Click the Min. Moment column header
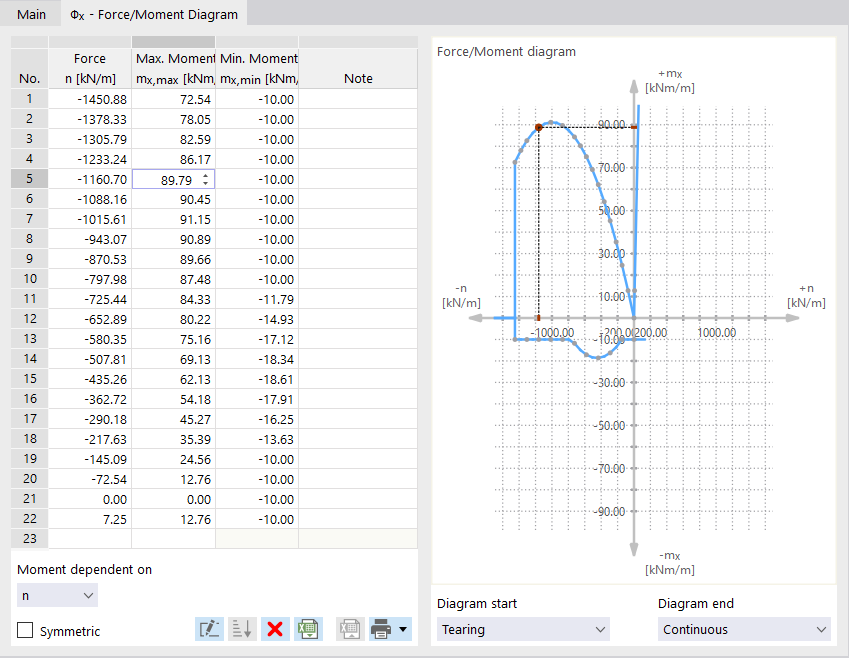The height and width of the screenshot is (658, 849). click(257, 68)
